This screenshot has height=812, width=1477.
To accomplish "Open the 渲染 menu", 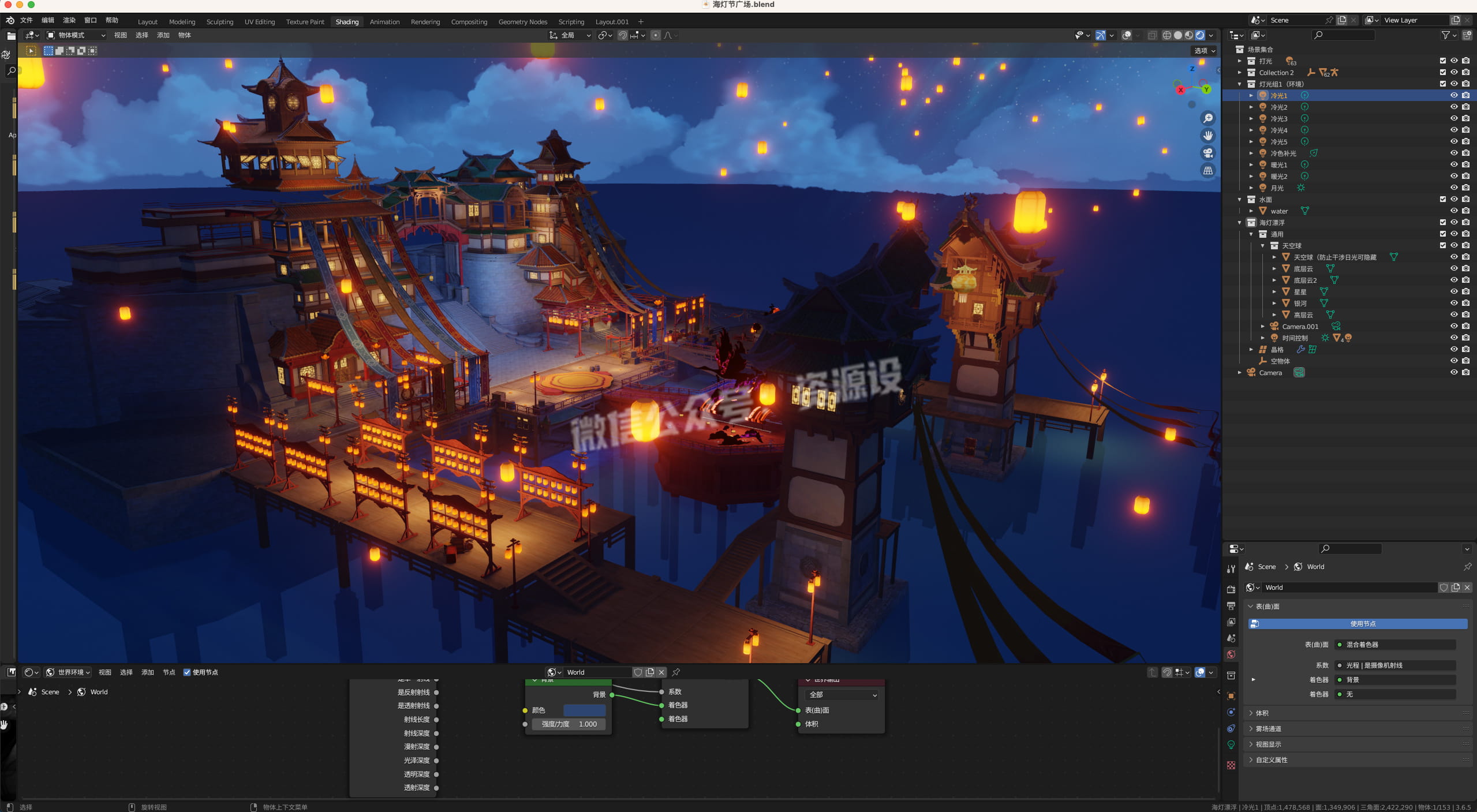I will click(69, 20).
